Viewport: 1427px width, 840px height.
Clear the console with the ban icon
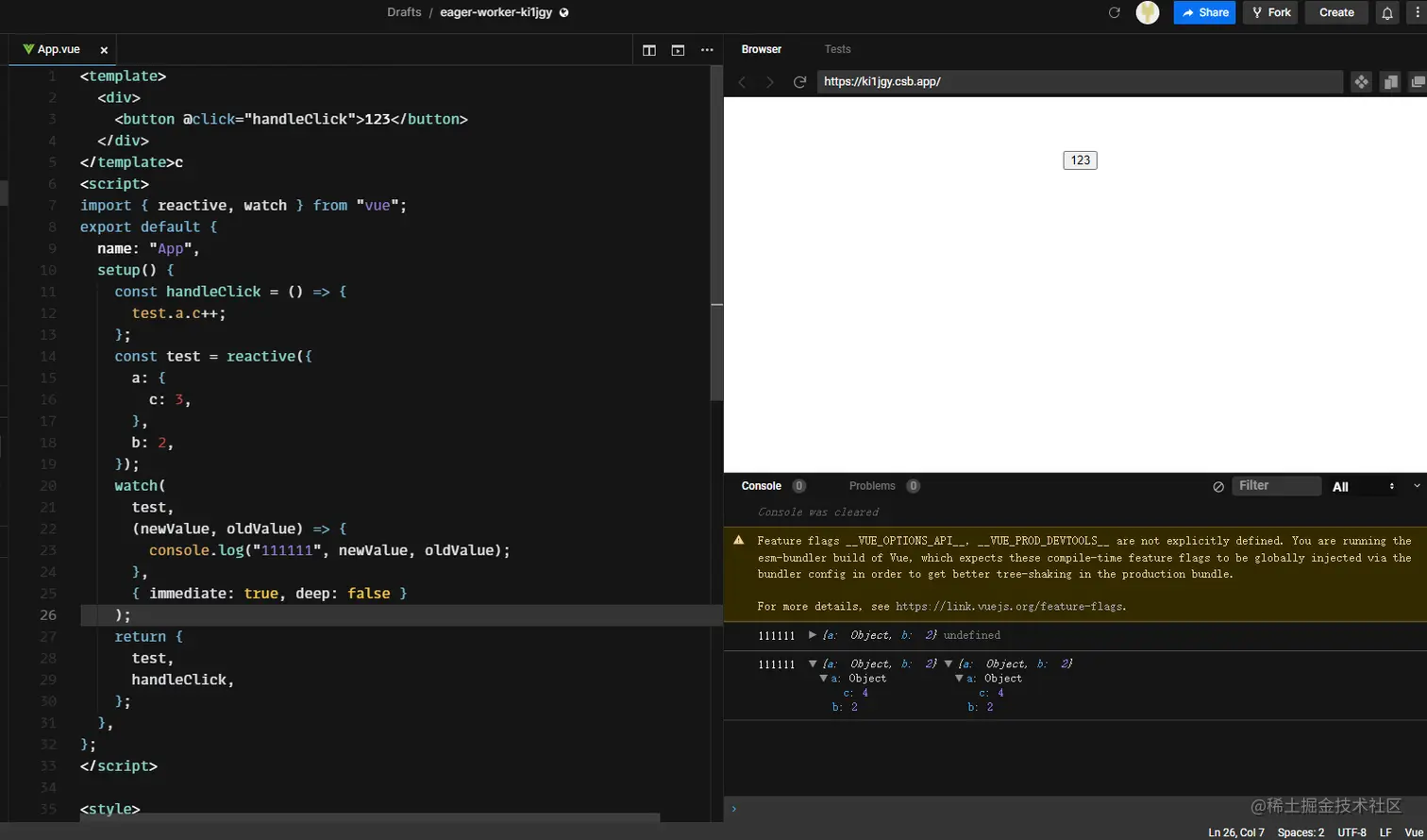(x=1218, y=487)
